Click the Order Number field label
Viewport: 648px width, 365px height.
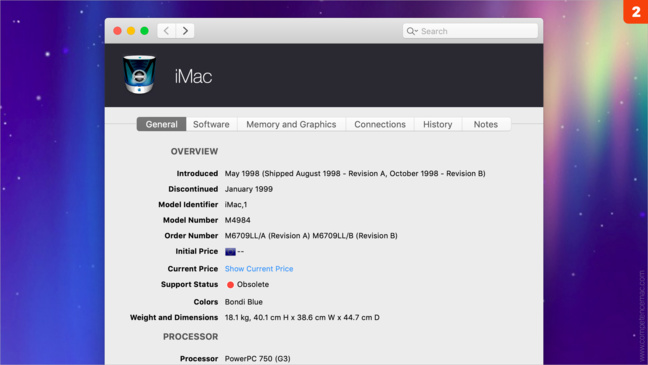(x=191, y=236)
